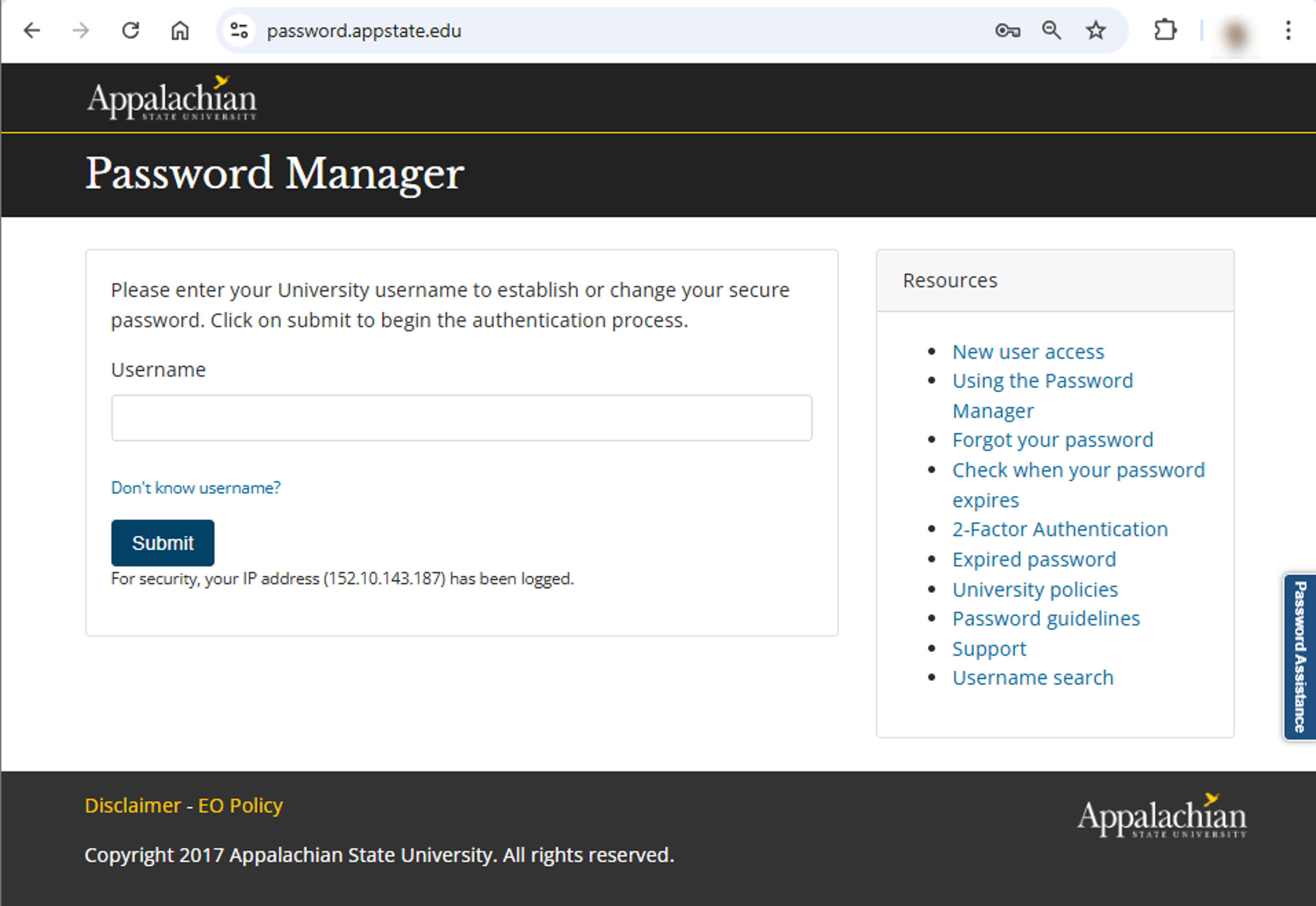Click the Appalachian State University header logo
Screen dimensions: 1316x906
click(x=172, y=98)
